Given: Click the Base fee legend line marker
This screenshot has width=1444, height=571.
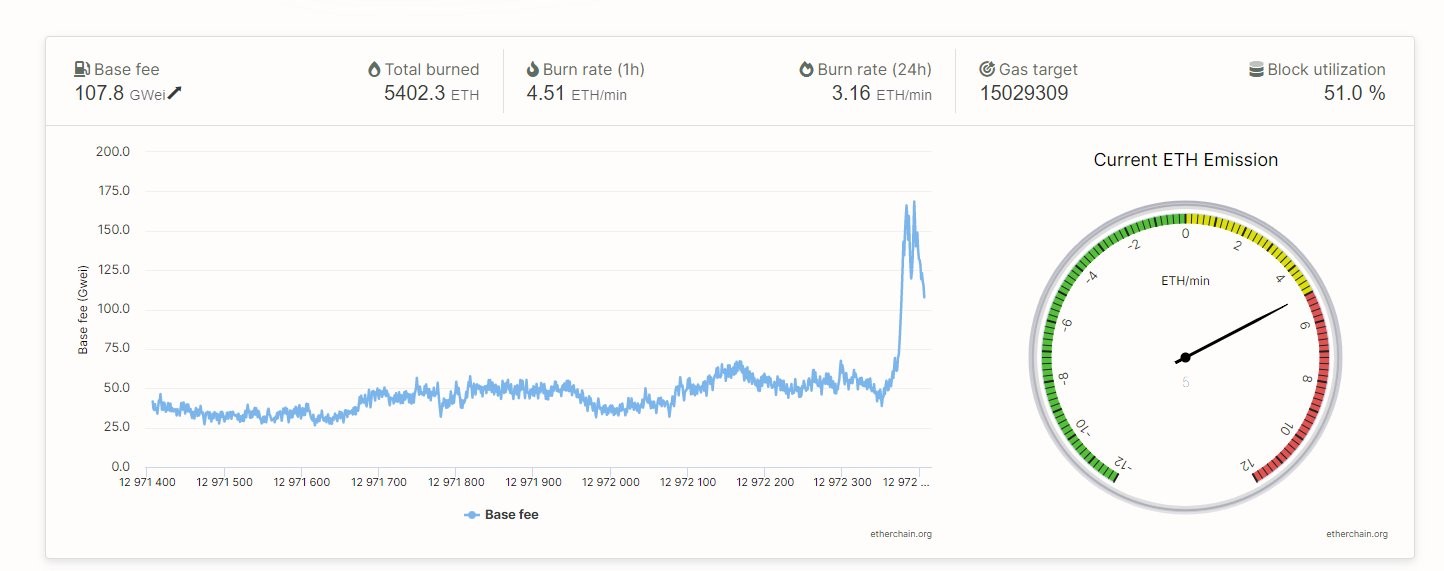Looking at the screenshot, I should click(472, 515).
